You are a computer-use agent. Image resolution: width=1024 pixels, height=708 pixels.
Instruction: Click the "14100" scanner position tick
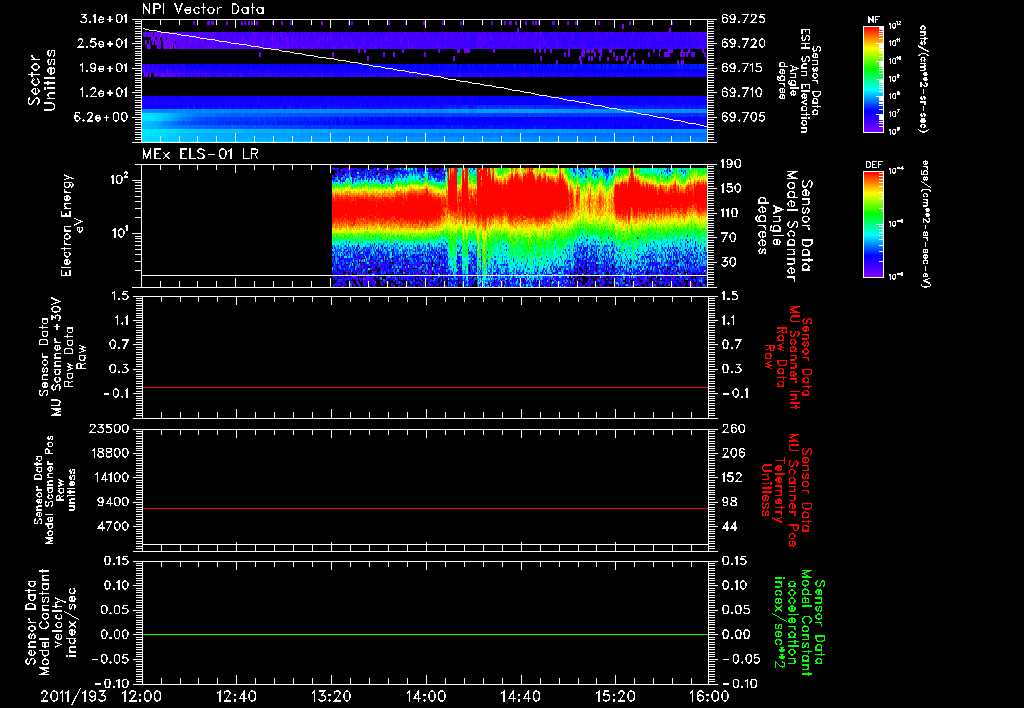108,477
